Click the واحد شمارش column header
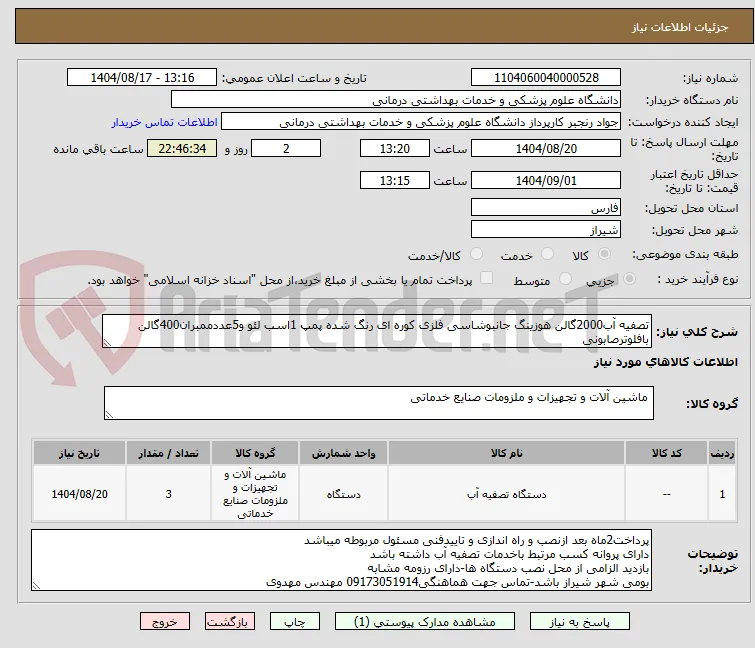 343,453
